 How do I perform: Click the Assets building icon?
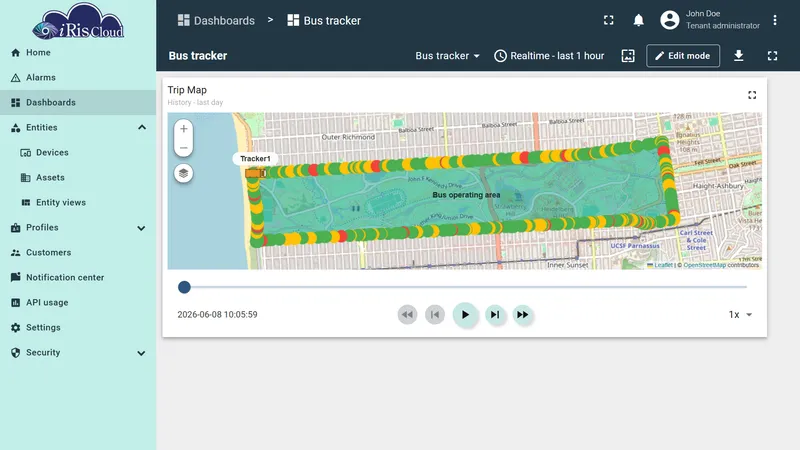tap(26, 178)
